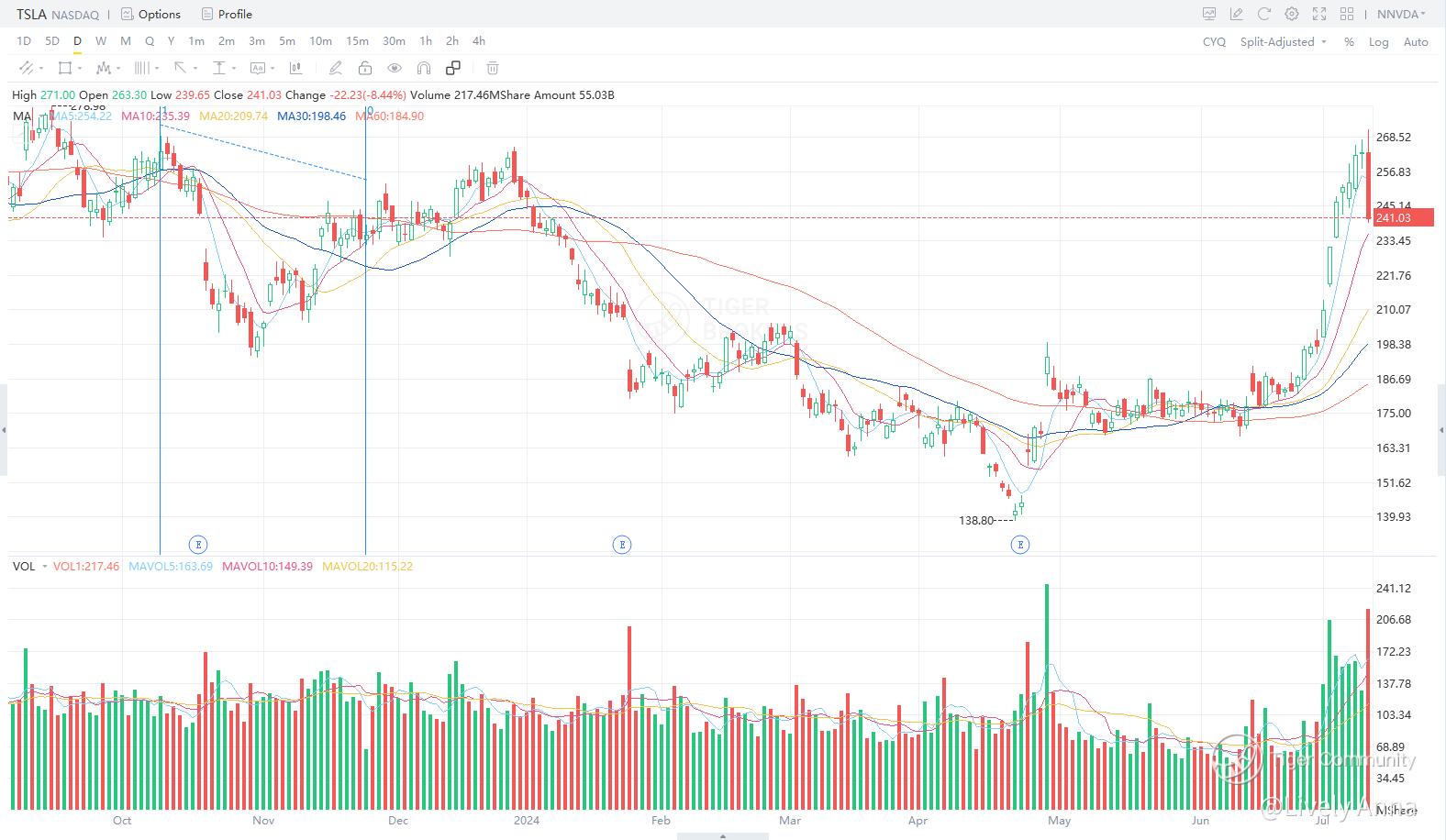Viewport: 1446px width, 840px height.
Task: Select the arrow drawing tool
Action: tap(180, 68)
